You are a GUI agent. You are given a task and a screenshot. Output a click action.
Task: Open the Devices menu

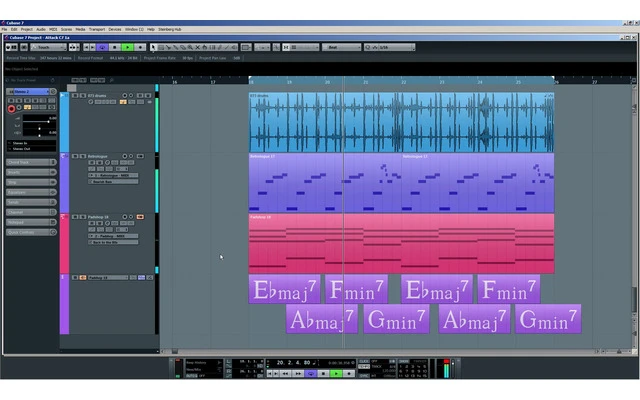pyautogui.click(x=115, y=29)
